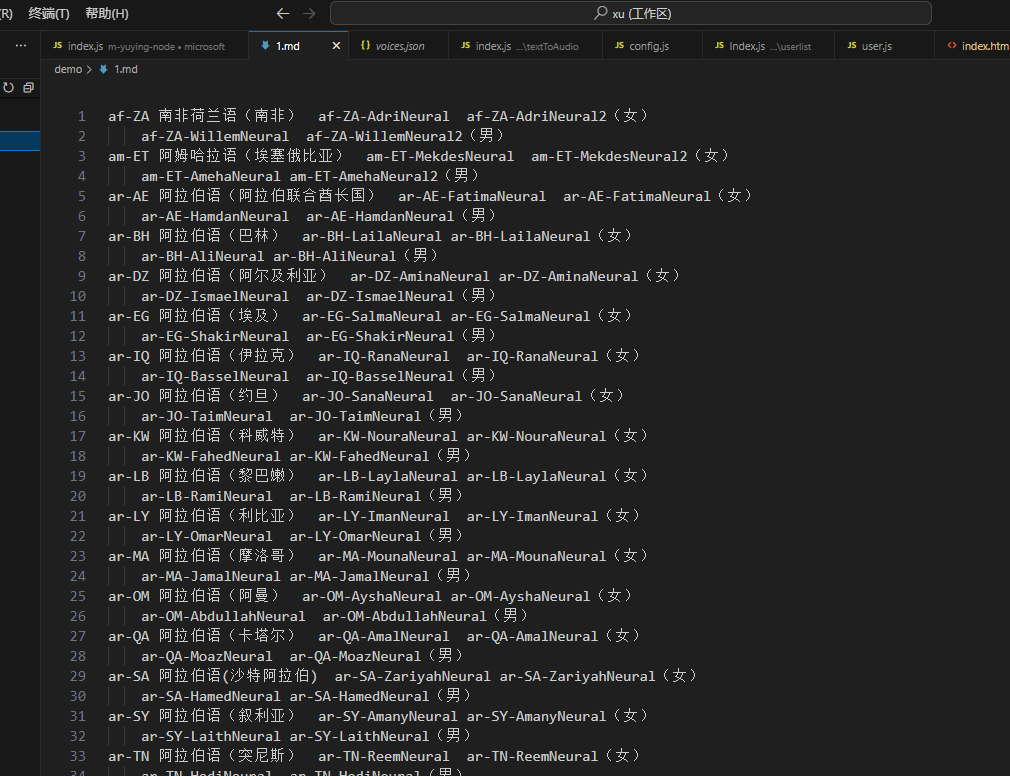
Task: Click text 阿拉伯语（卡塔尔）
Action: click(x=227, y=636)
